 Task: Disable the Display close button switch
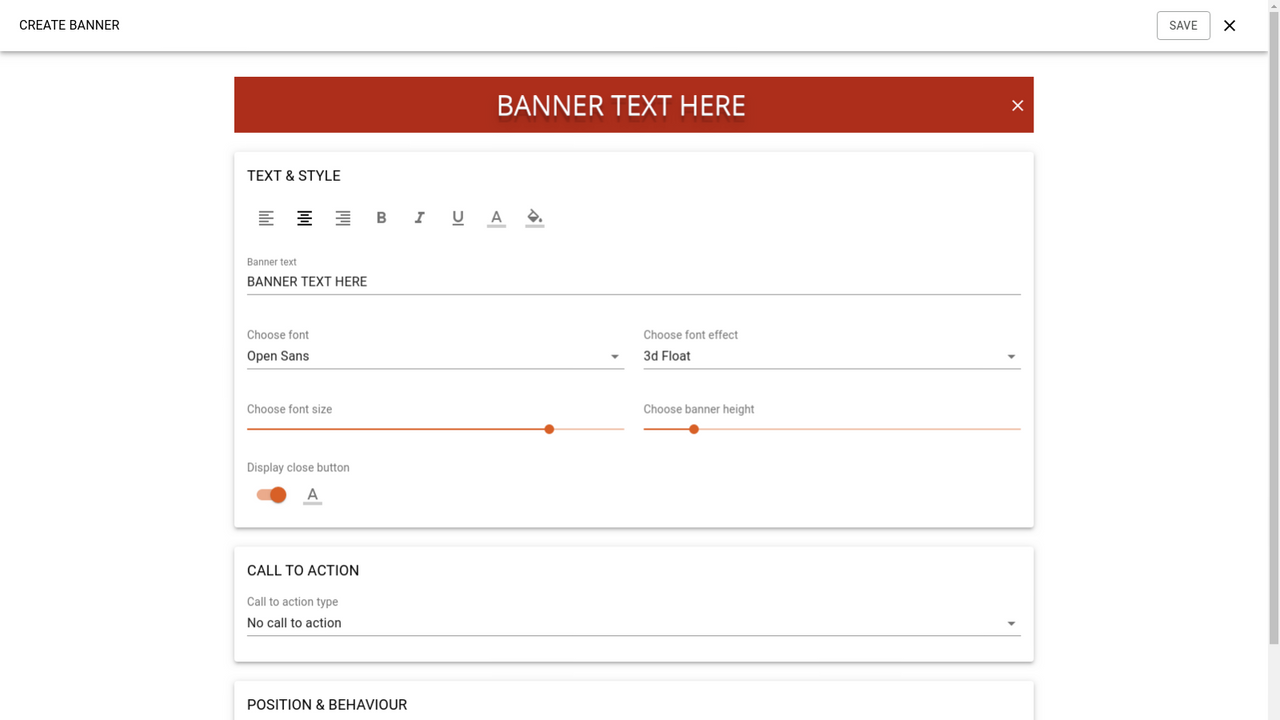coord(272,495)
